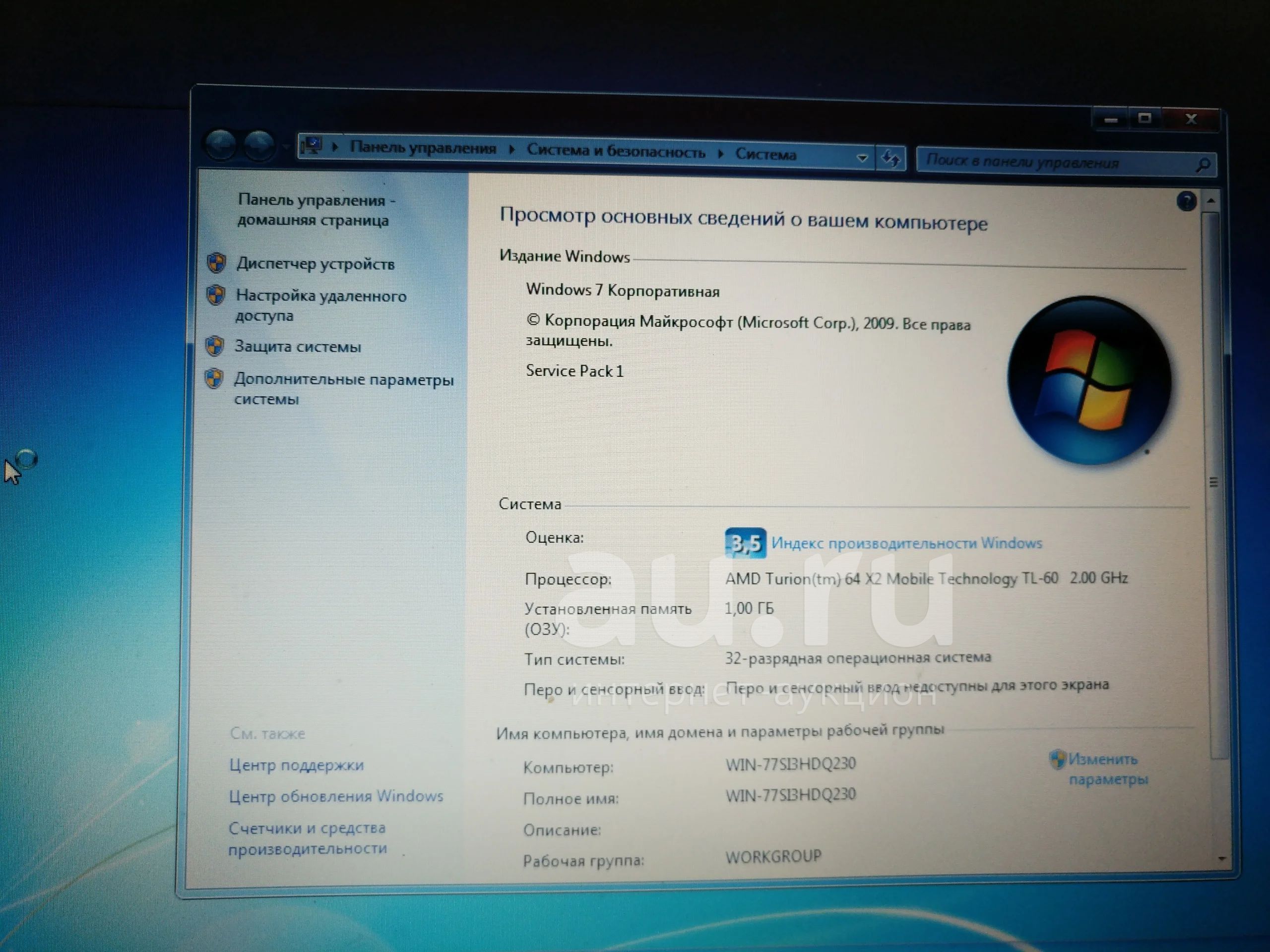Click the magnifier icon in the search box
Image resolution: width=1270 pixels, height=952 pixels.
tap(1203, 165)
